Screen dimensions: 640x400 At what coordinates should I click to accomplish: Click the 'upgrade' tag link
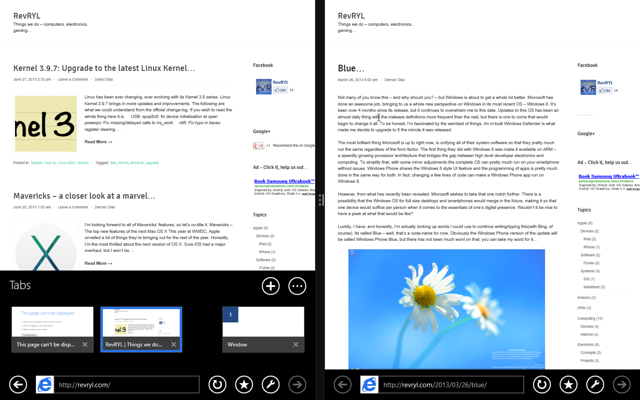[x=152, y=162]
